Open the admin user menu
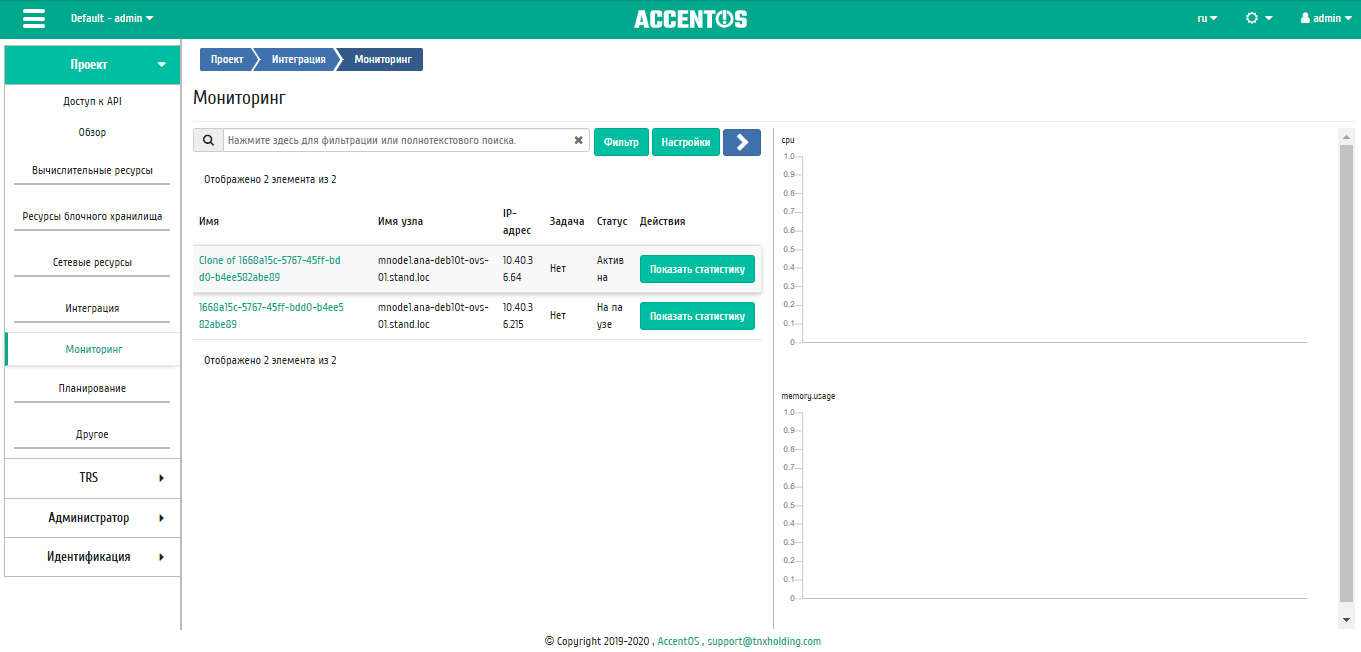Image resolution: width=1361 pixels, height=652 pixels. [x=1327, y=18]
